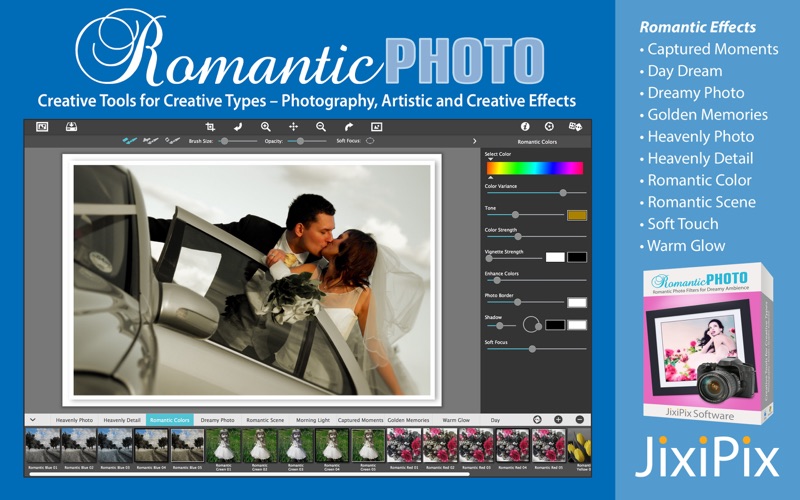This screenshot has width=800, height=500.
Task: Zoom out with the minus magnifier
Action: (x=321, y=127)
